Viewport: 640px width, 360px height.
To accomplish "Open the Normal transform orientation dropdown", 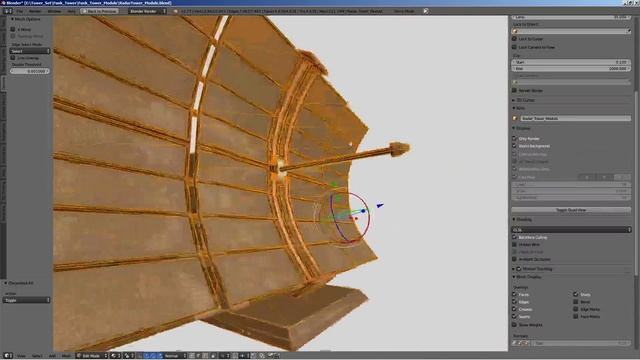I will pyautogui.click(x=175, y=356).
